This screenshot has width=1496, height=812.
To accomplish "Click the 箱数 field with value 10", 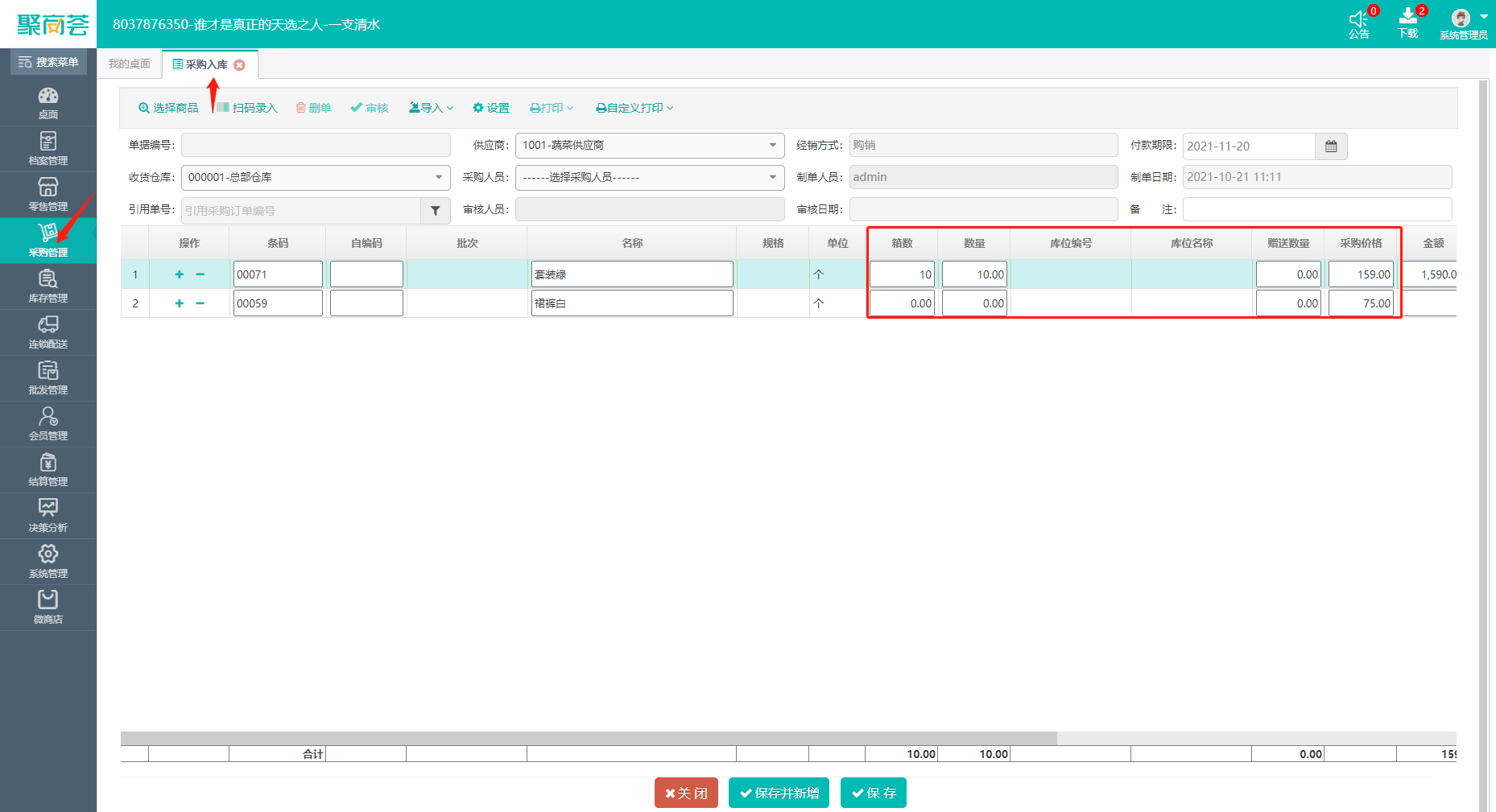I will click(902, 274).
